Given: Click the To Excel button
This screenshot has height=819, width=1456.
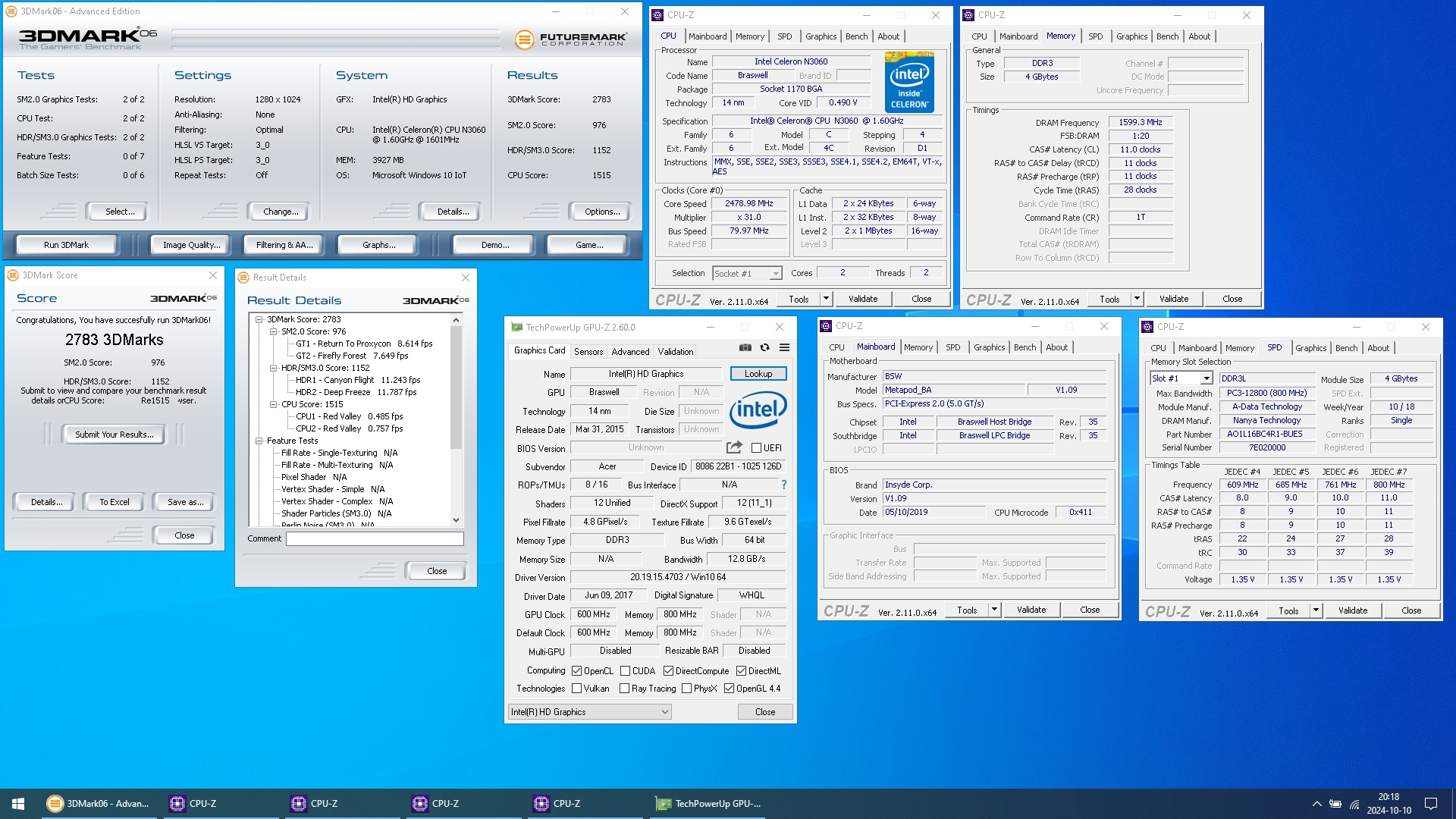Looking at the screenshot, I should coord(115,502).
